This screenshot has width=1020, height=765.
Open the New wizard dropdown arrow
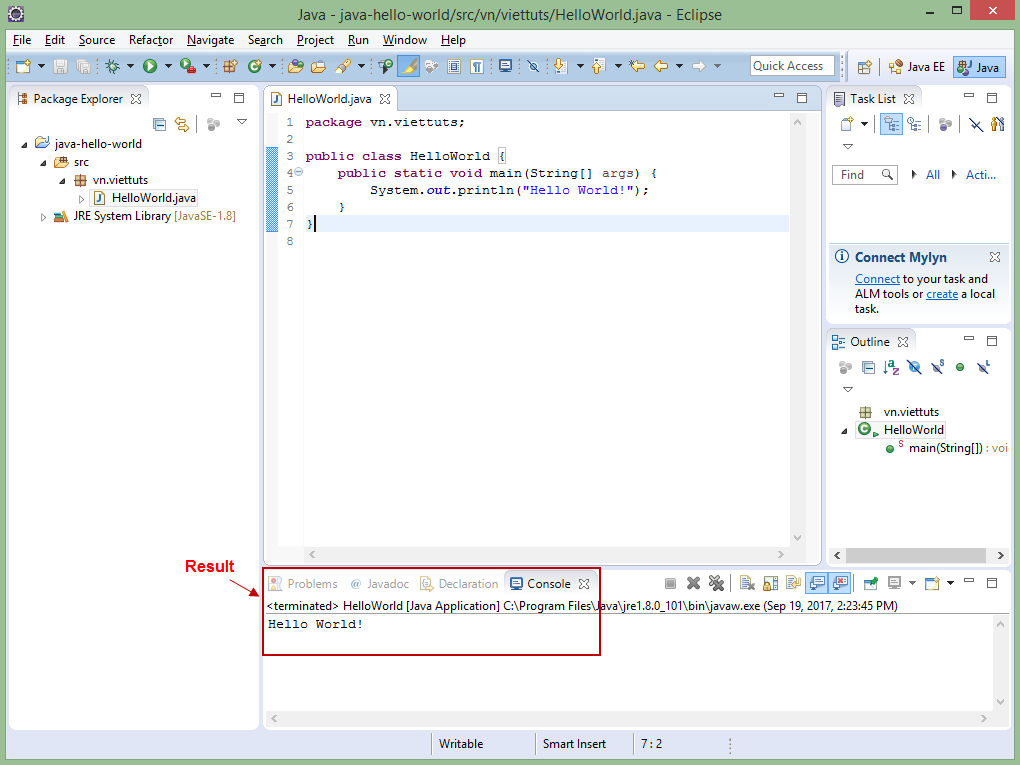click(x=42, y=66)
